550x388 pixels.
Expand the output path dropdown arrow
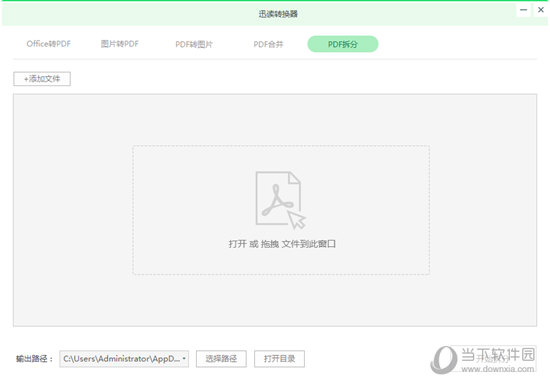tap(184, 359)
